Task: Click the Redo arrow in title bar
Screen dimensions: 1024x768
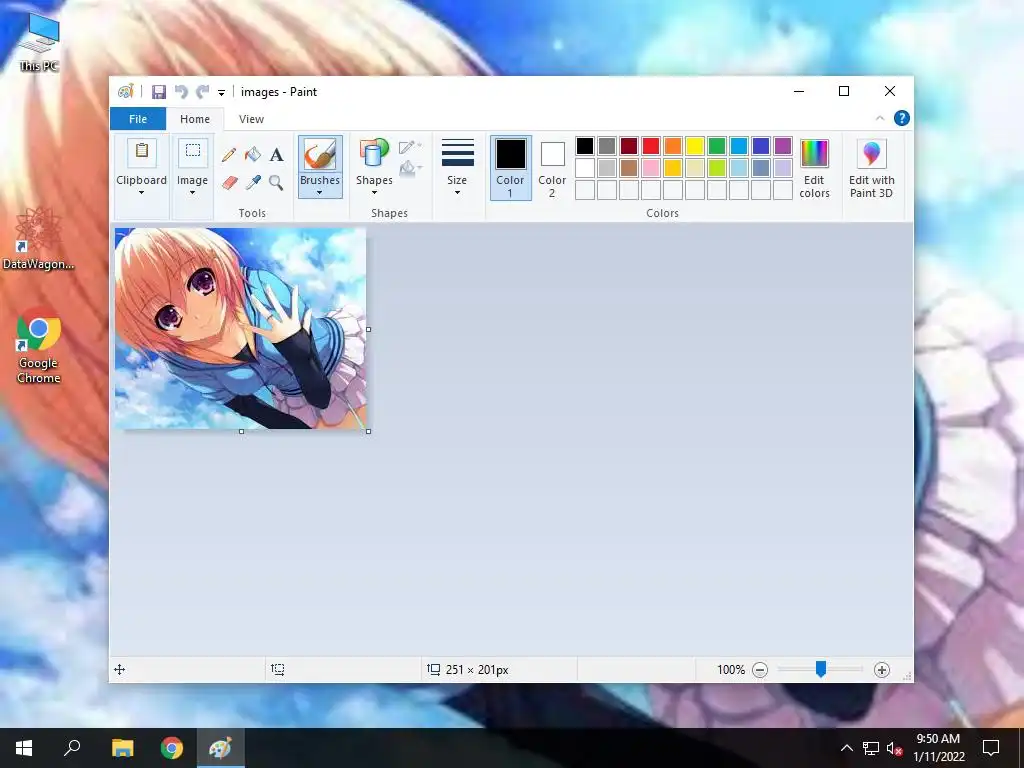Action: tap(203, 92)
